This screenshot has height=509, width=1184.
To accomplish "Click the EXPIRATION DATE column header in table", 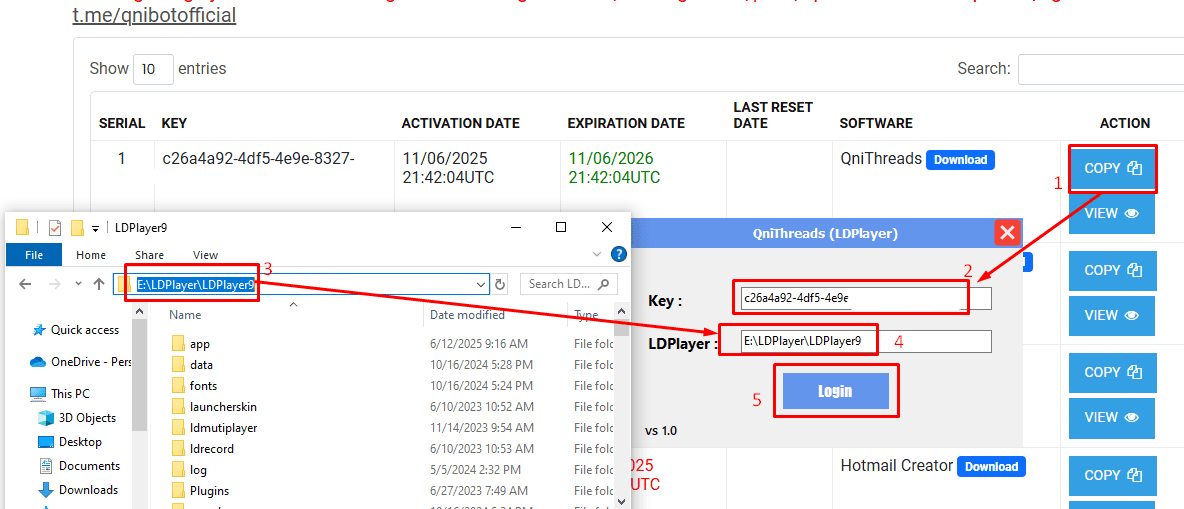I will pos(626,123).
